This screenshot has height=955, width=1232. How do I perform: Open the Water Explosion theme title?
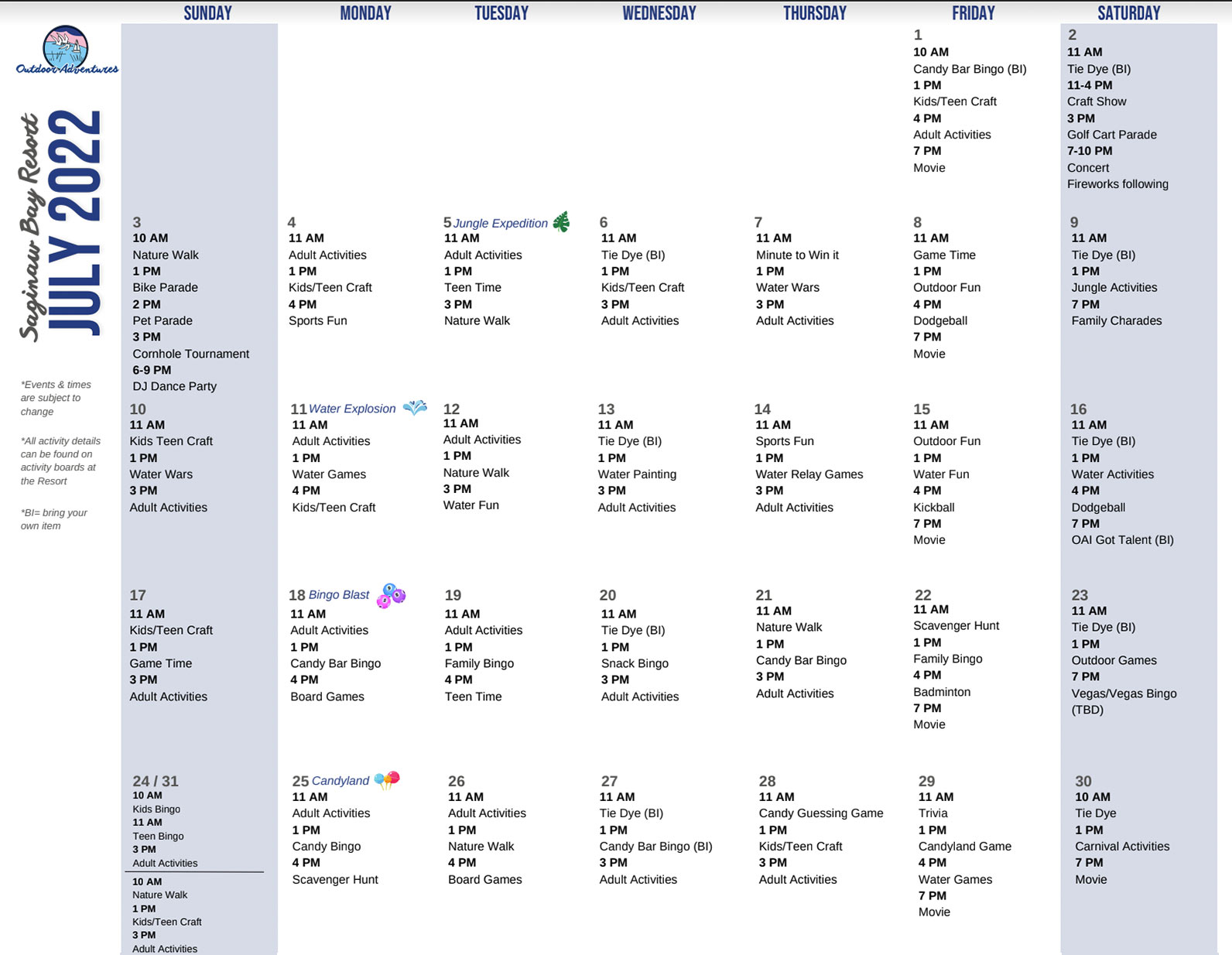click(352, 409)
